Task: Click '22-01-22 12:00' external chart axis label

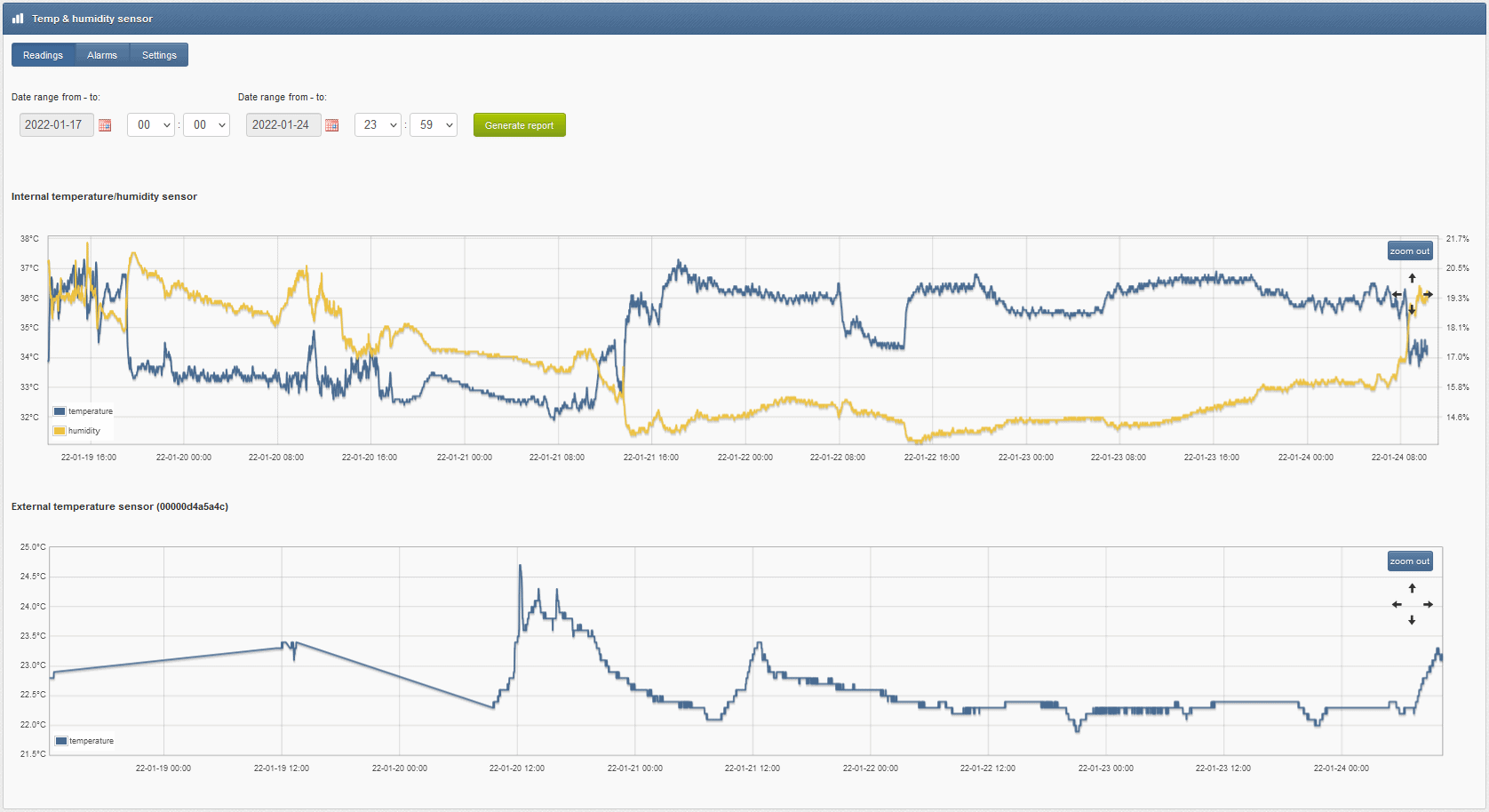Action: pos(988,768)
